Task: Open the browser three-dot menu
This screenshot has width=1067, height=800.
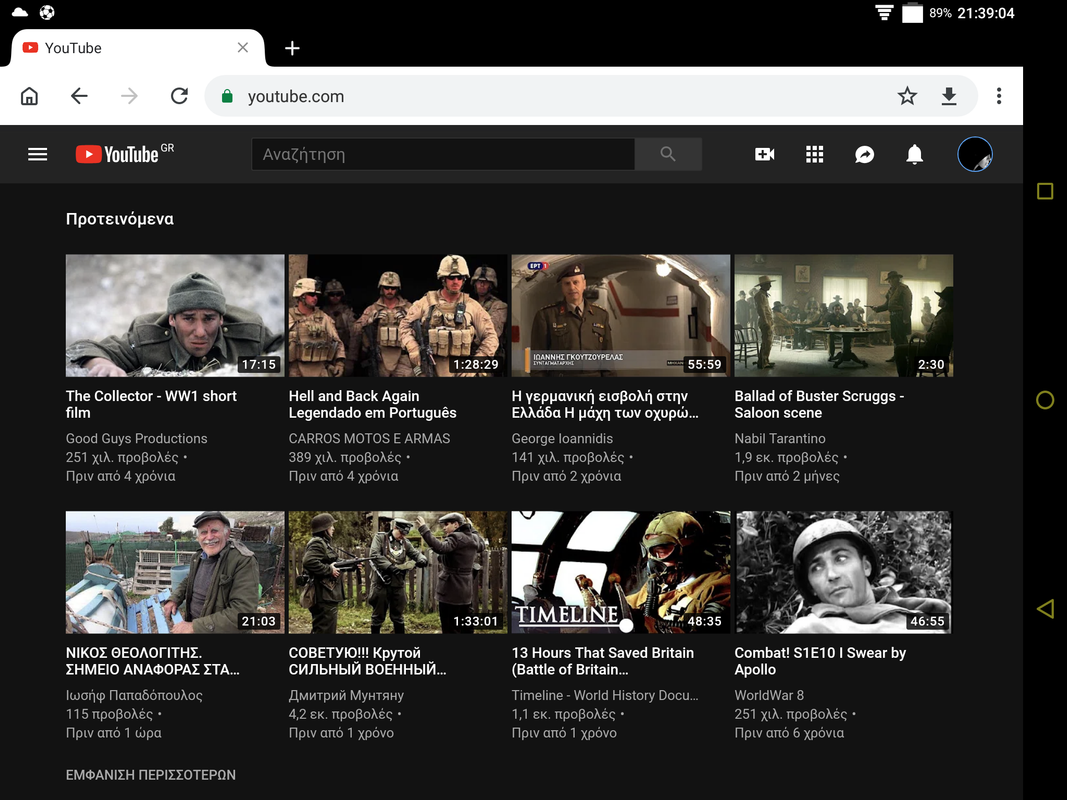Action: click(999, 96)
